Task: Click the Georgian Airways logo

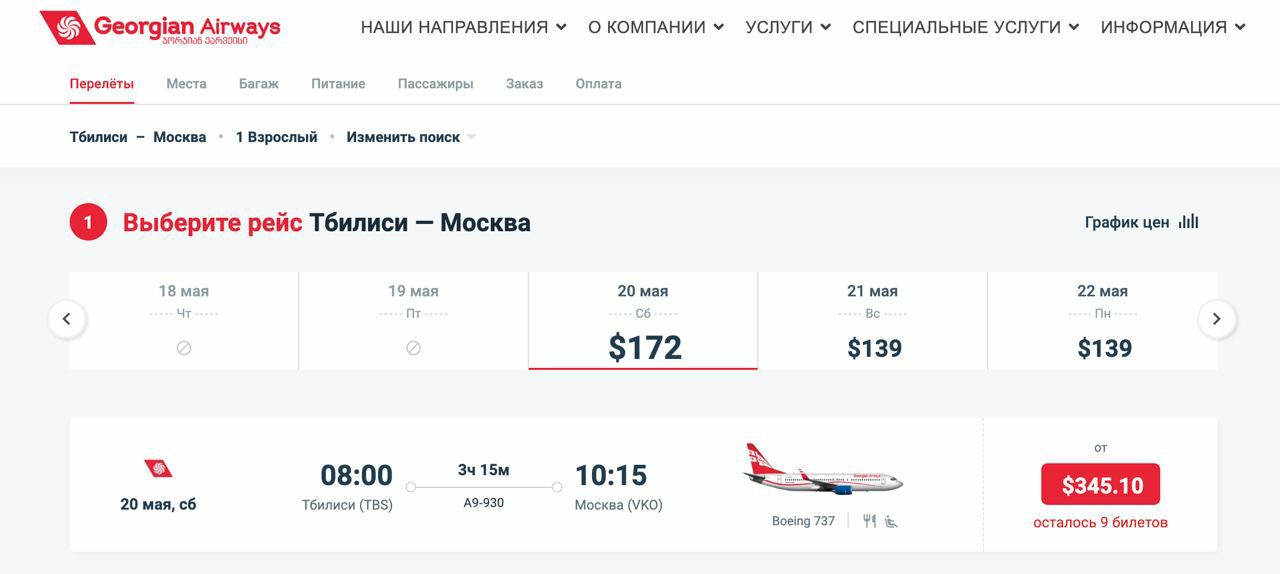Action: [x=160, y=28]
